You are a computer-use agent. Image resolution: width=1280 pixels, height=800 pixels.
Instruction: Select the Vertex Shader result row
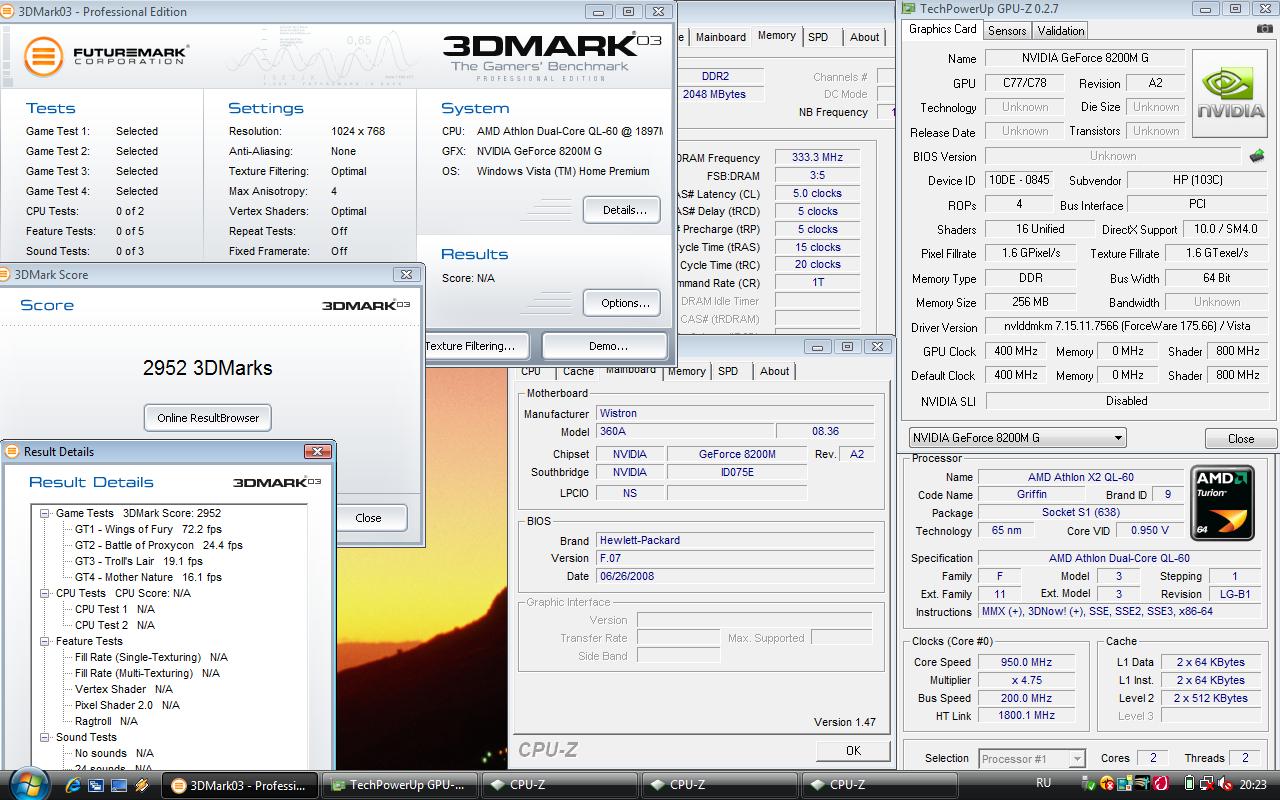(x=124, y=689)
